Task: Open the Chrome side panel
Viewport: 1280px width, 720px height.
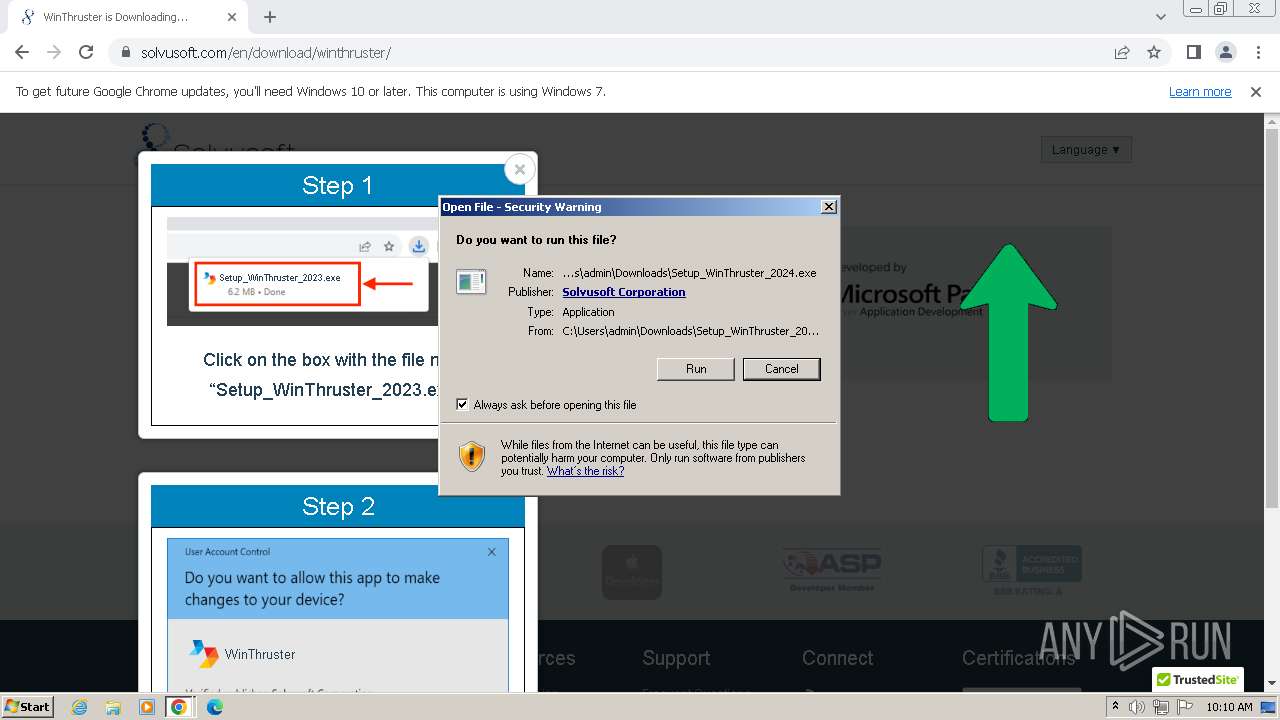Action: tap(1193, 53)
